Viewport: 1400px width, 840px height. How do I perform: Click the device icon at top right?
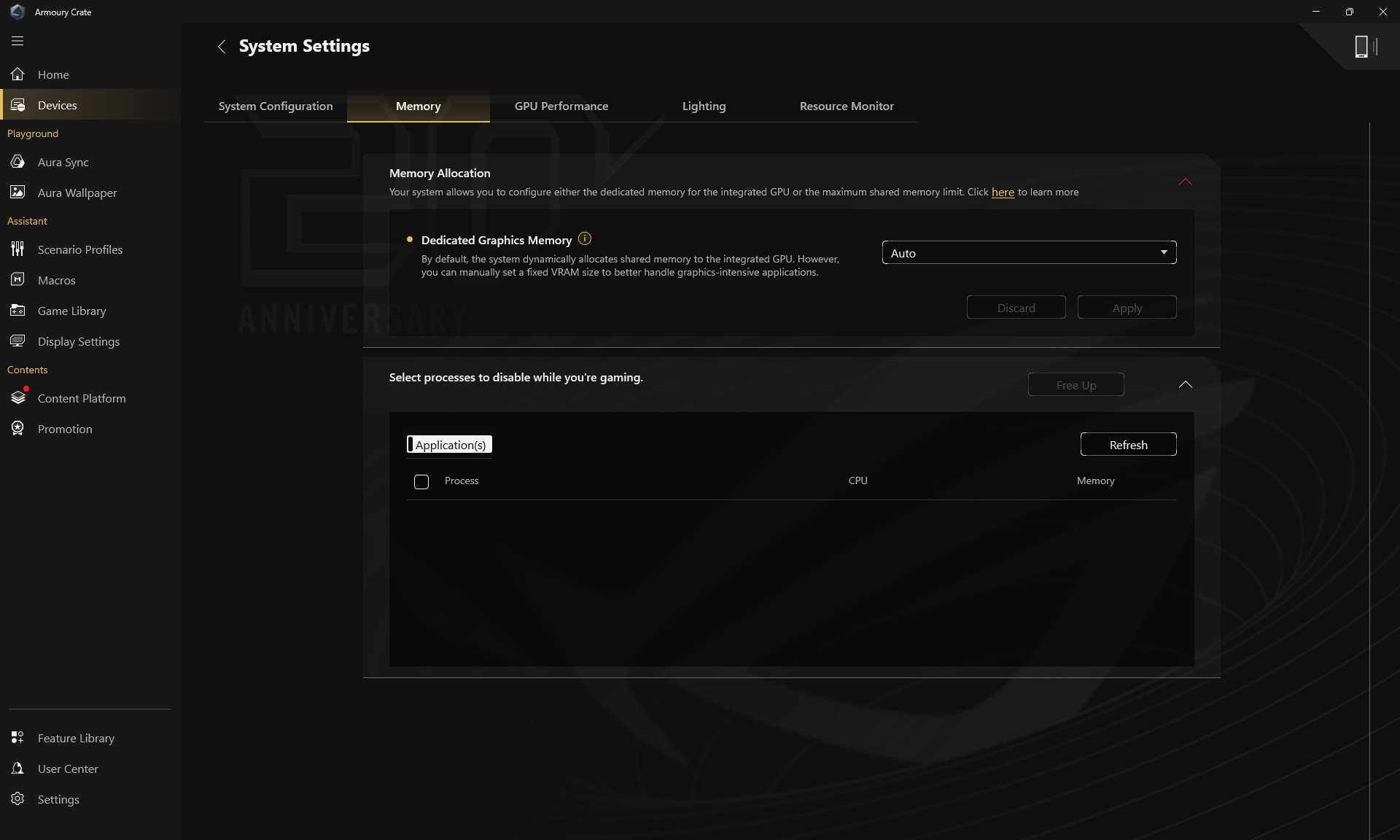1365,47
